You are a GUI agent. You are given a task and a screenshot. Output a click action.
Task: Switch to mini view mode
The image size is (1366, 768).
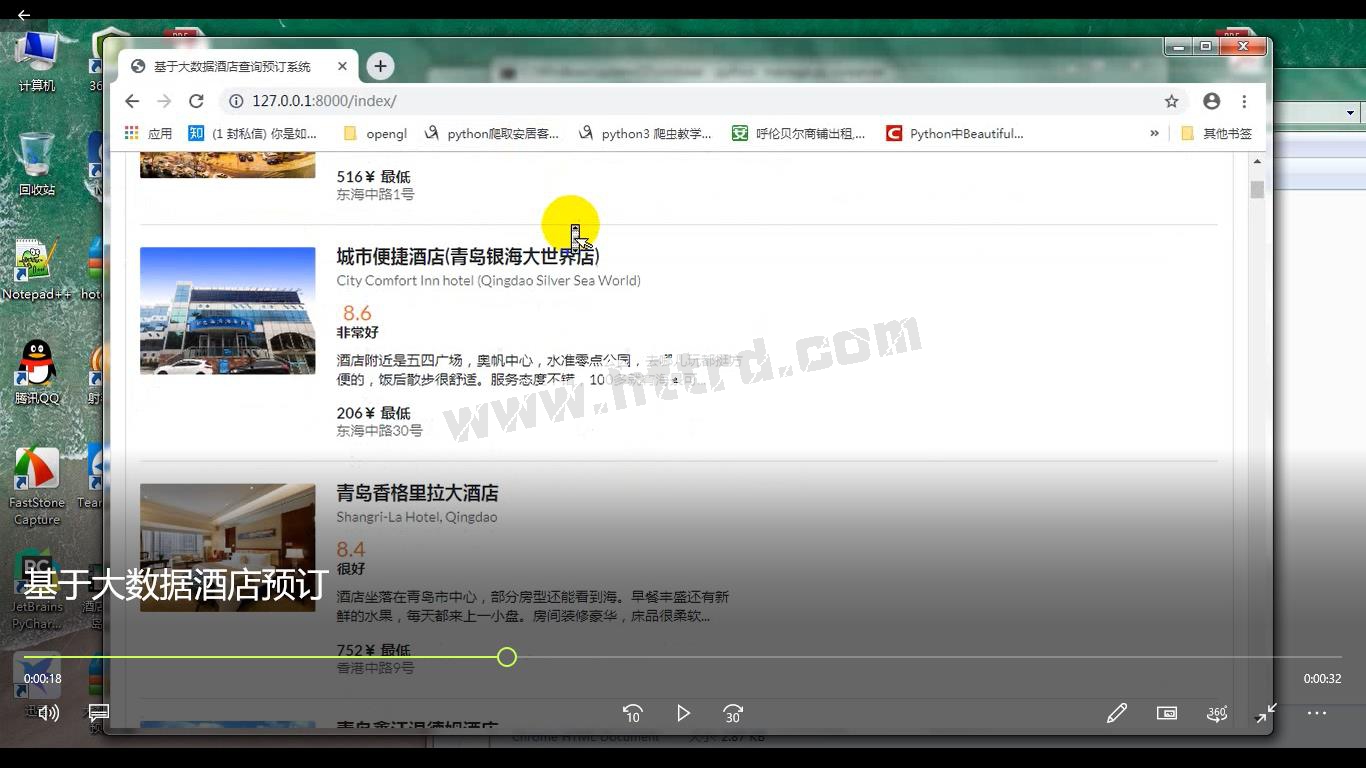[x=1167, y=713]
